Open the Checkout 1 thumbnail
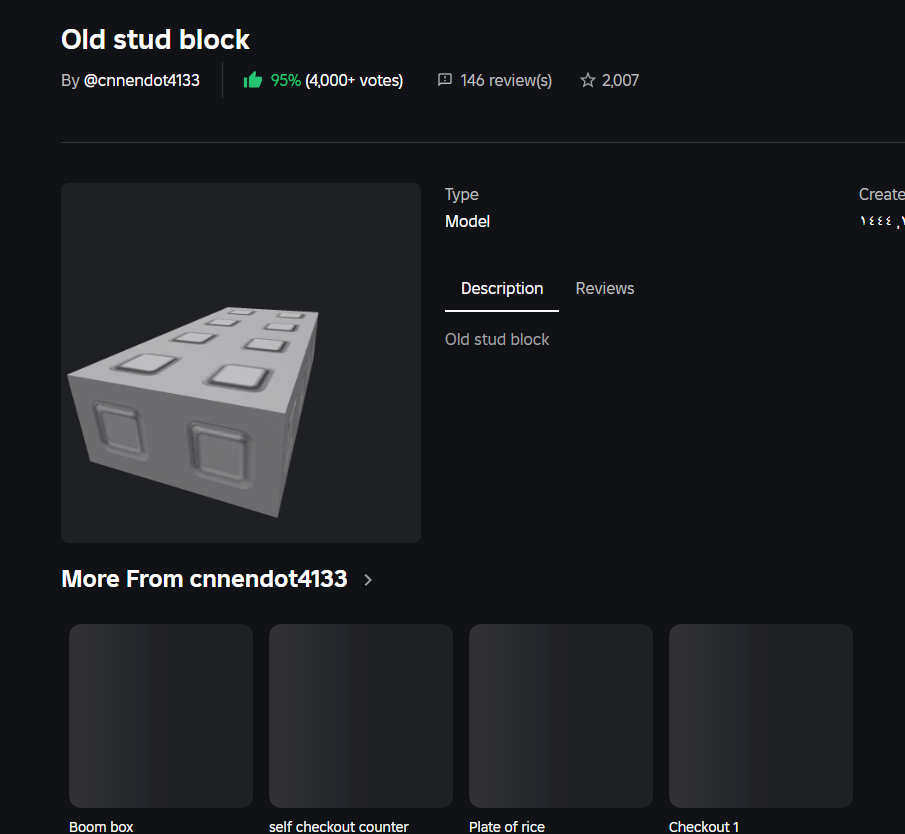This screenshot has height=834, width=905. [761, 716]
